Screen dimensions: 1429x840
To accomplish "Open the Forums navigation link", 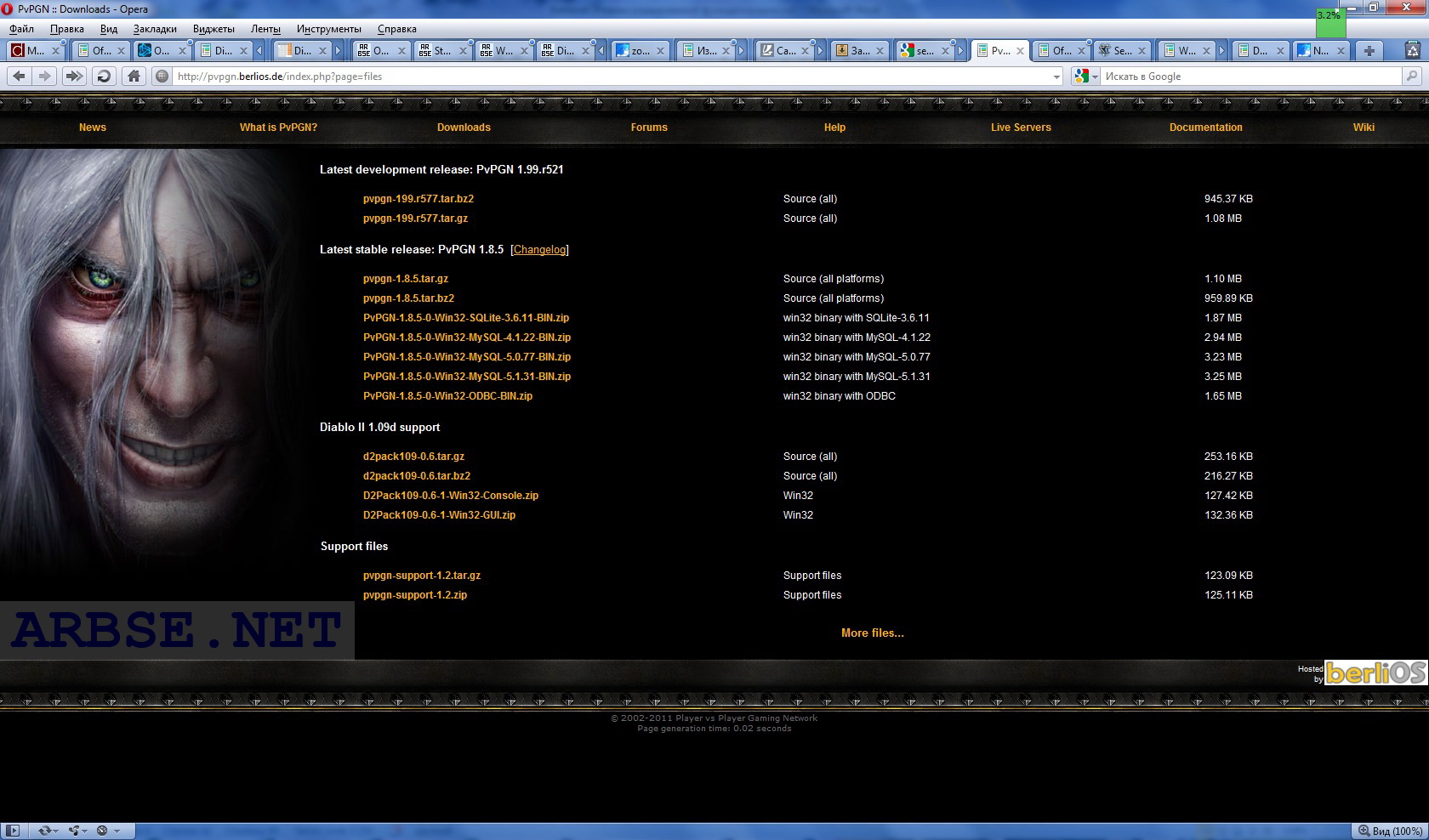I will coord(649,128).
